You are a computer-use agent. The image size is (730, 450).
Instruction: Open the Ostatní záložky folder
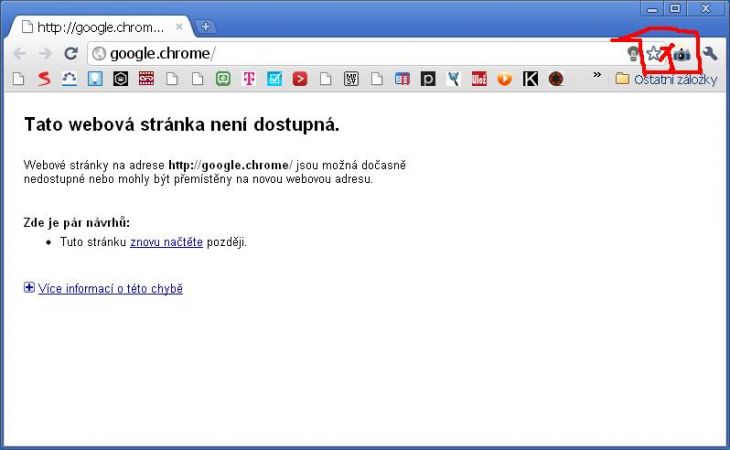tap(666, 79)
